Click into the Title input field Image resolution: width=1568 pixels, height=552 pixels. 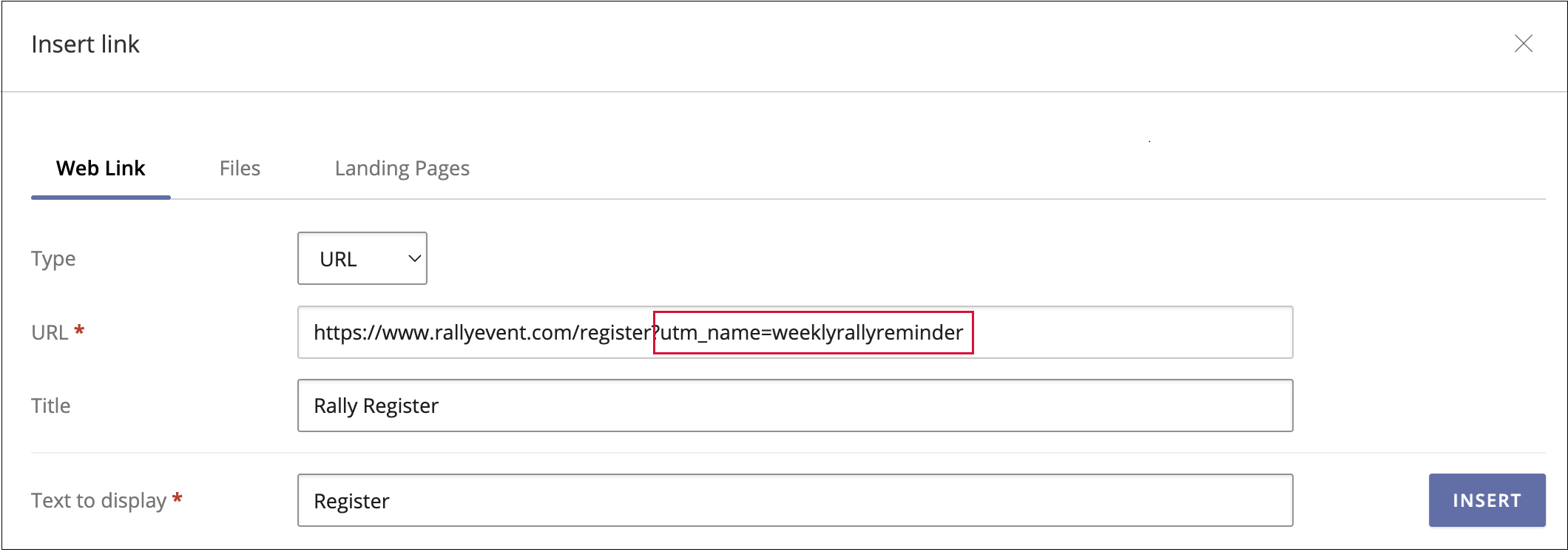pyautogui.click(x=794, y=405)
